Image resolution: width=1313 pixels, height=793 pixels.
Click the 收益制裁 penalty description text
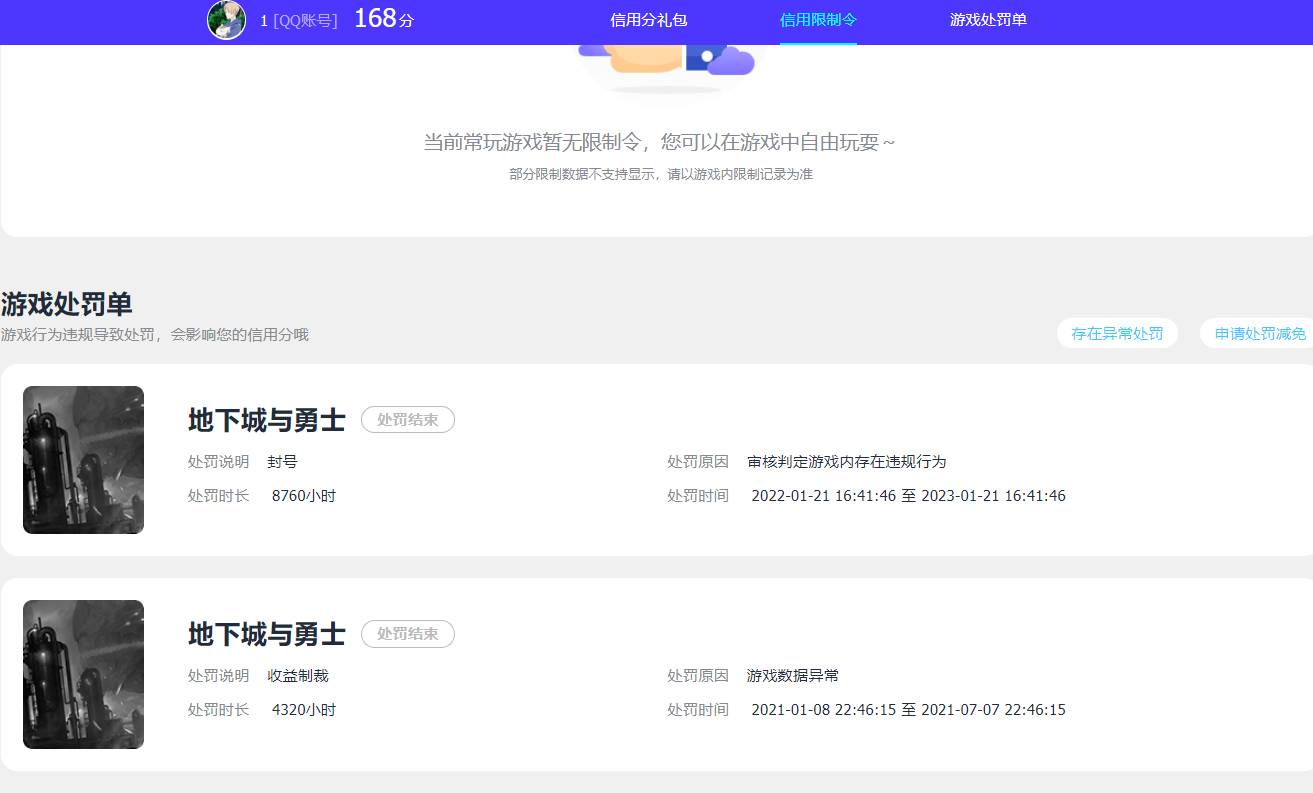coord(297,675)
